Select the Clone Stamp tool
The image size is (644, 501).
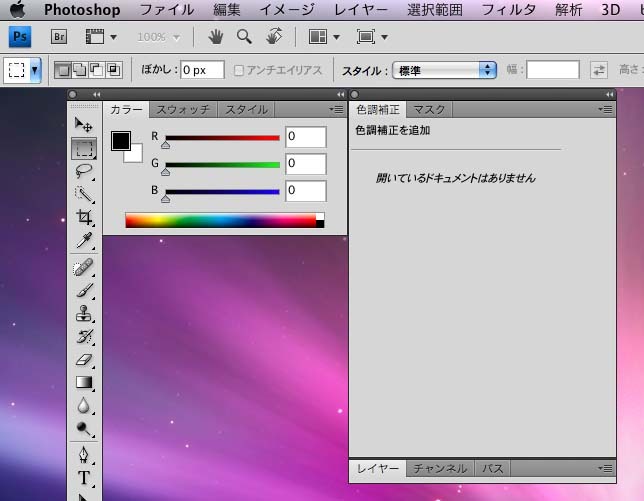tap(84, 313)
